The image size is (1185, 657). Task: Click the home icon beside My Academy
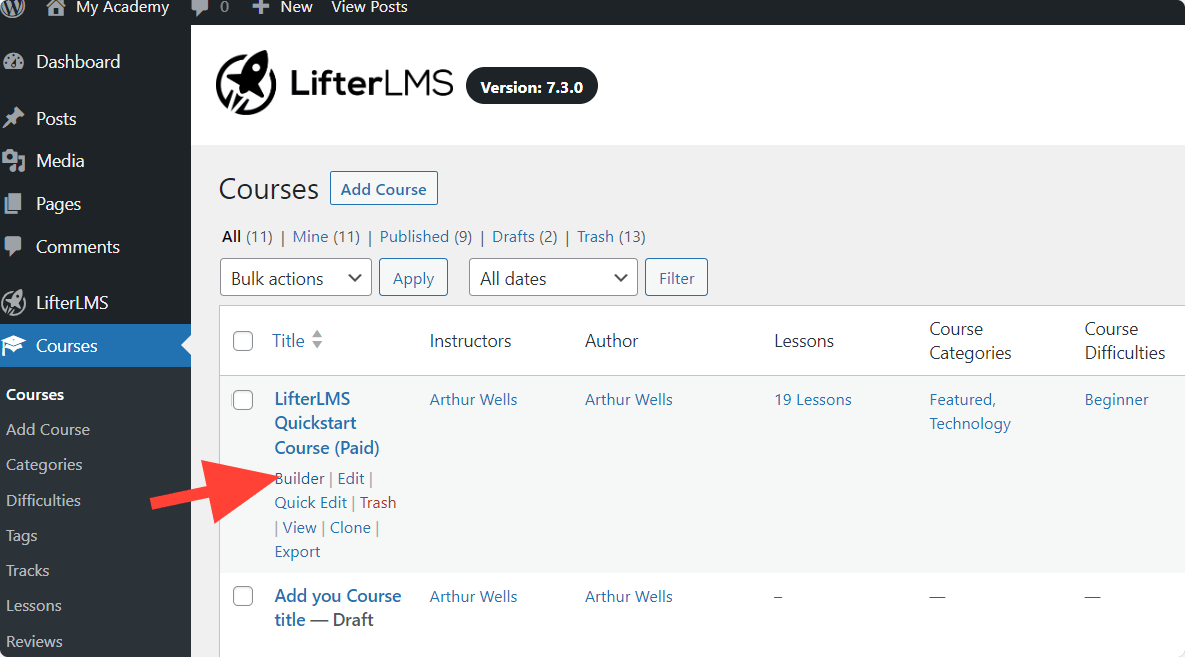pyautogui.click(x=55, y=8)
